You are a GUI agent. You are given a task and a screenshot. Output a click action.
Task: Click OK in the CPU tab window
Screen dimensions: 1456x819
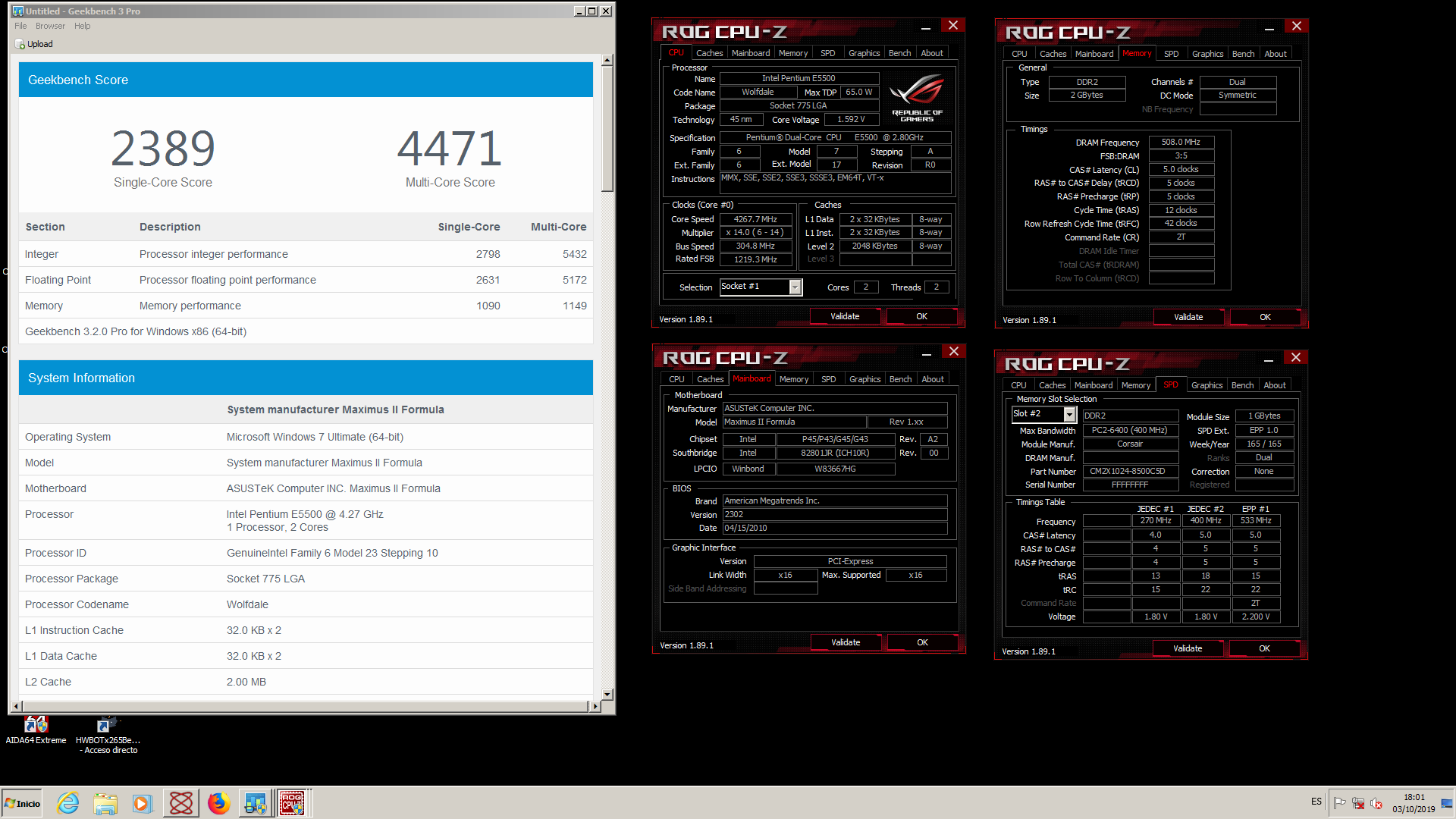(921, 316)
